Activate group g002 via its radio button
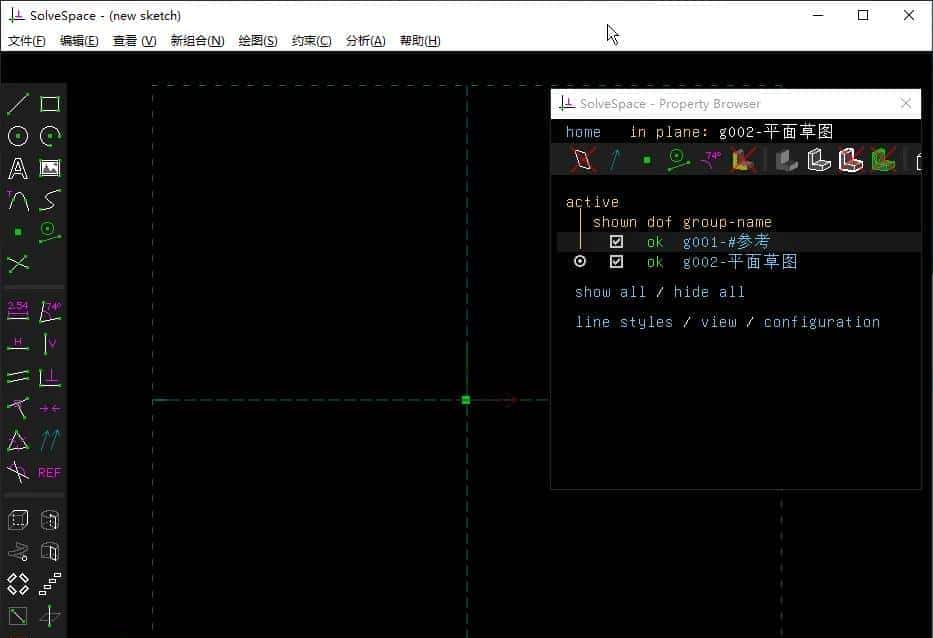933x638 pixels. click(580, 261)
